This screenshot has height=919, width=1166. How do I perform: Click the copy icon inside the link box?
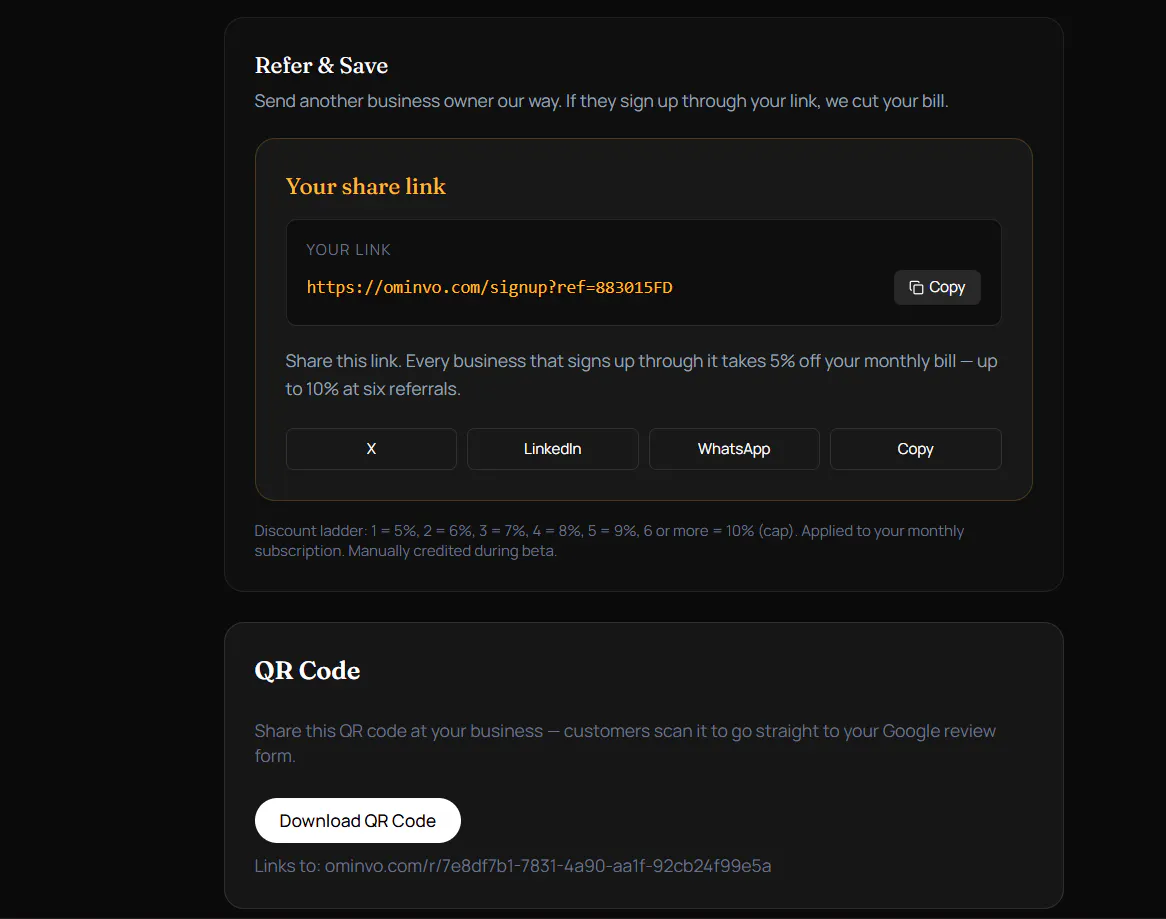click(x=916, y=288)
